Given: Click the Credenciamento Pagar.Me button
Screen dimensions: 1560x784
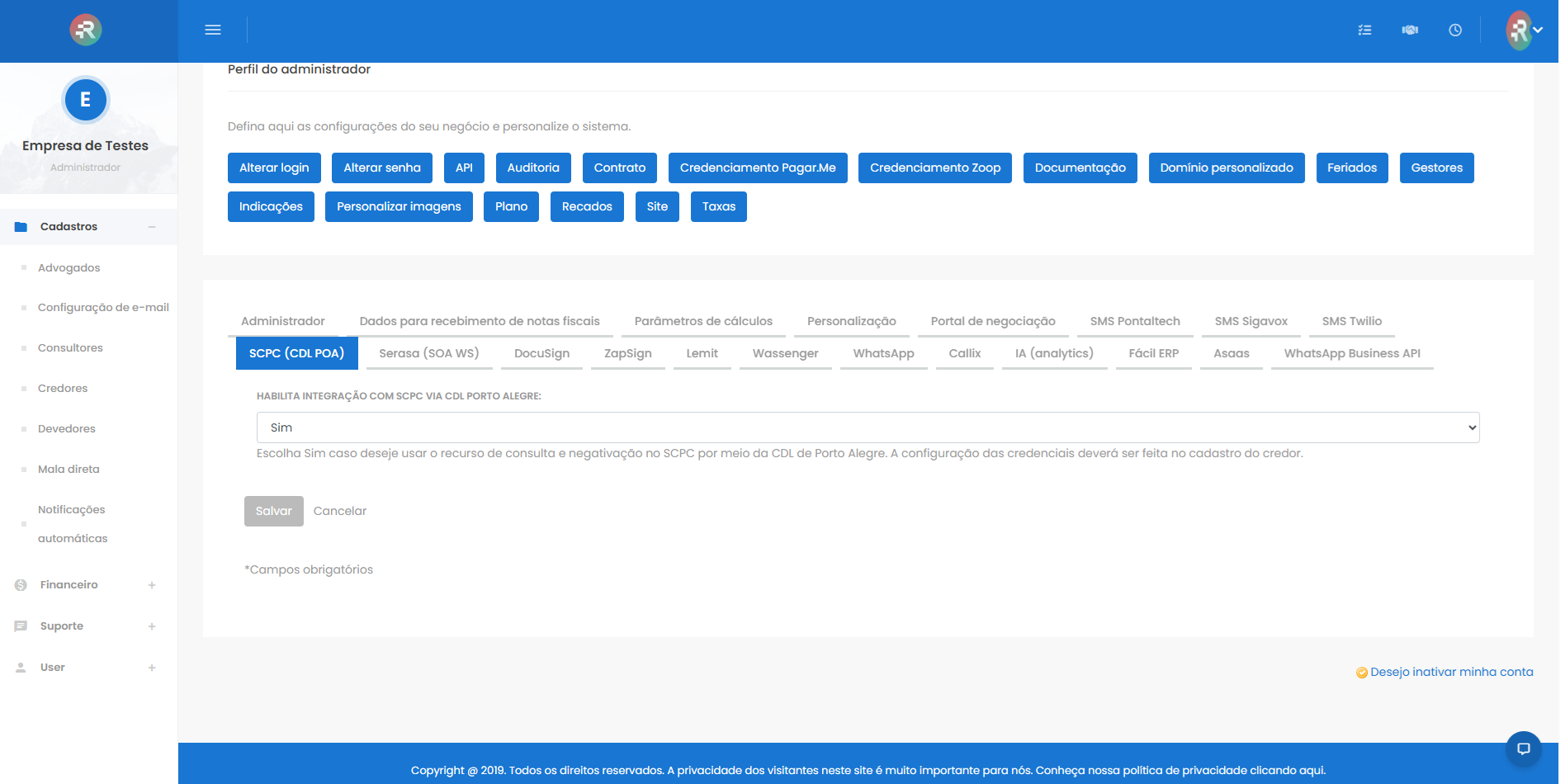Looking at the screenshot, I should point(757,168).
